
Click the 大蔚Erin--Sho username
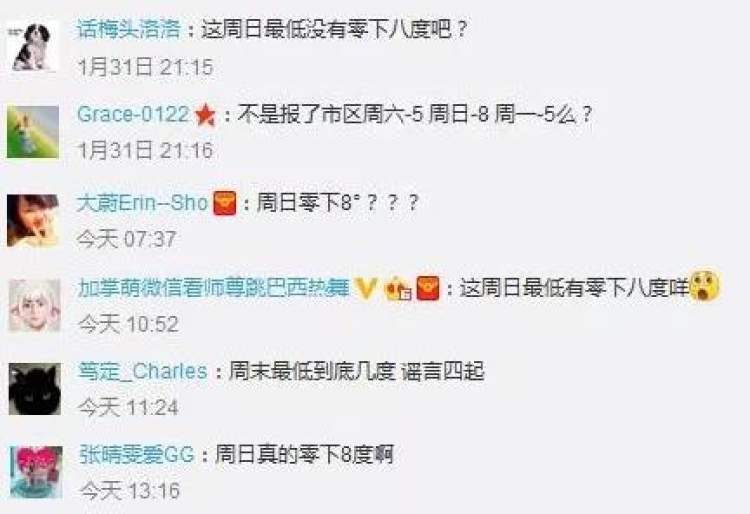(142, 203)
